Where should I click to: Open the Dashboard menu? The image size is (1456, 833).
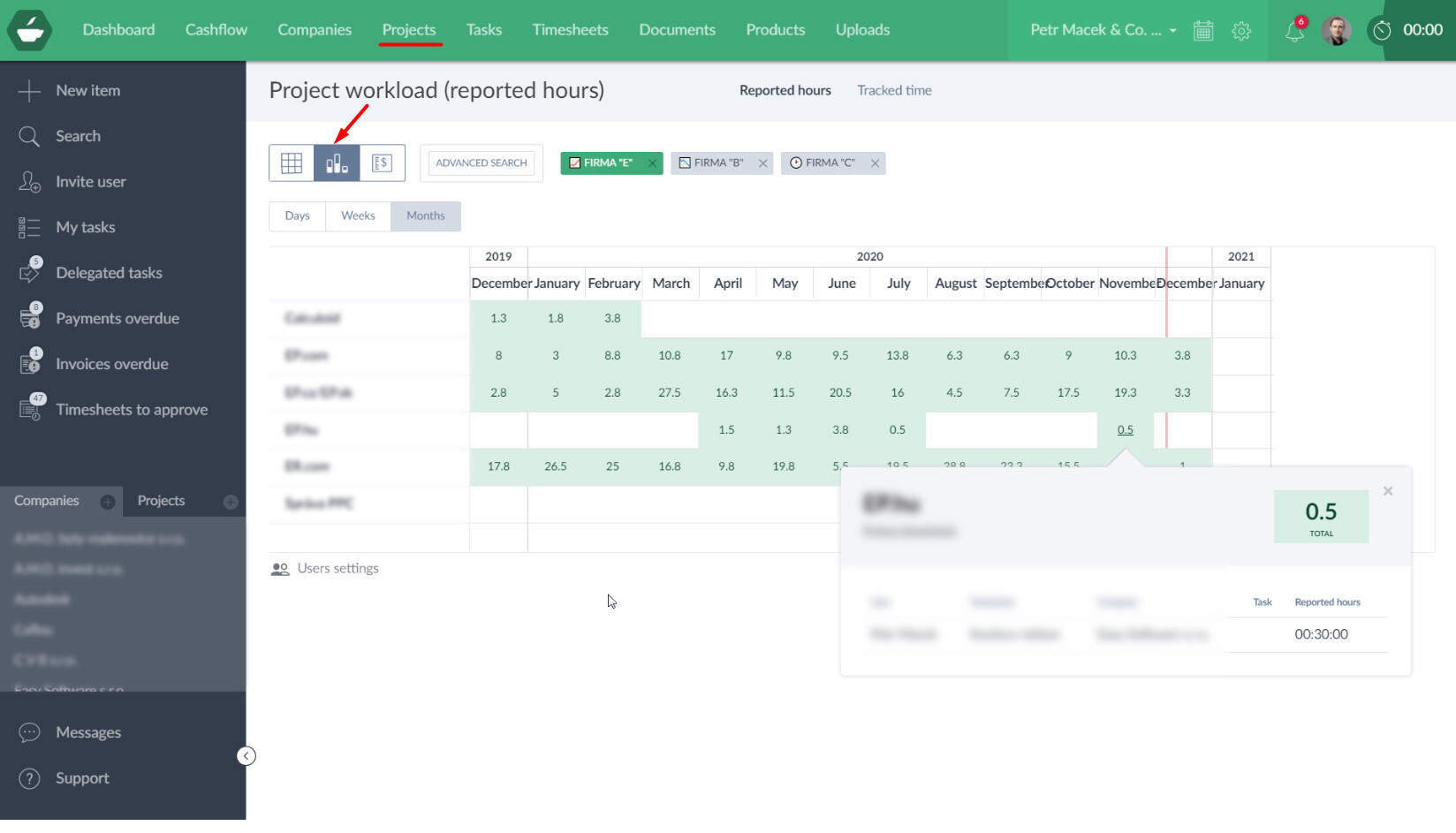coord(118,30)
